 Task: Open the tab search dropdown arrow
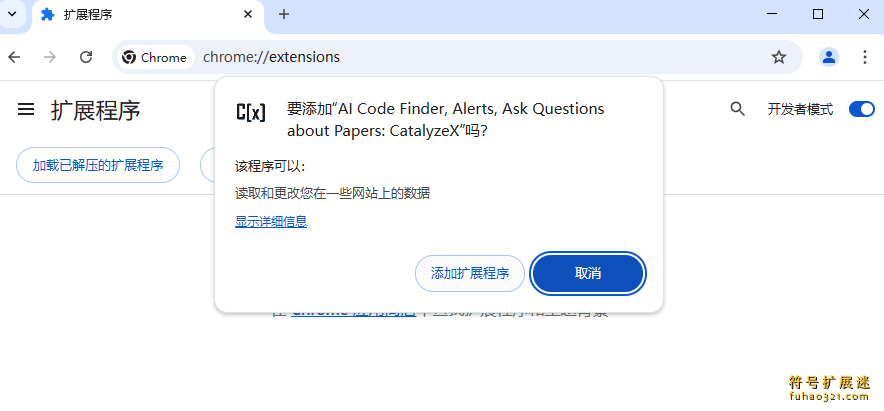pos(12,14)
